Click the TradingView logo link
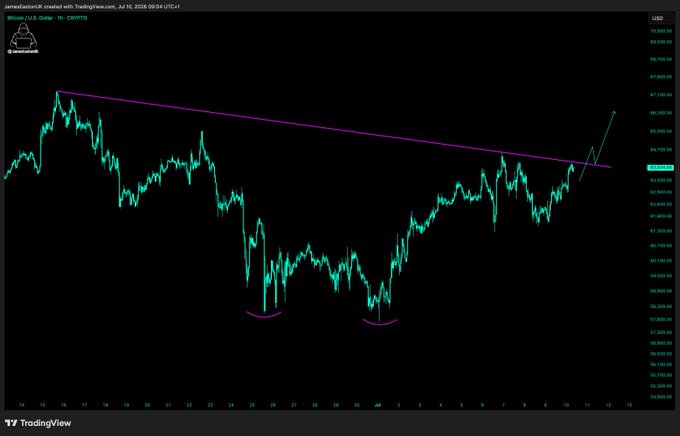The height and width of the screenshot is (436, 680). 38,423
